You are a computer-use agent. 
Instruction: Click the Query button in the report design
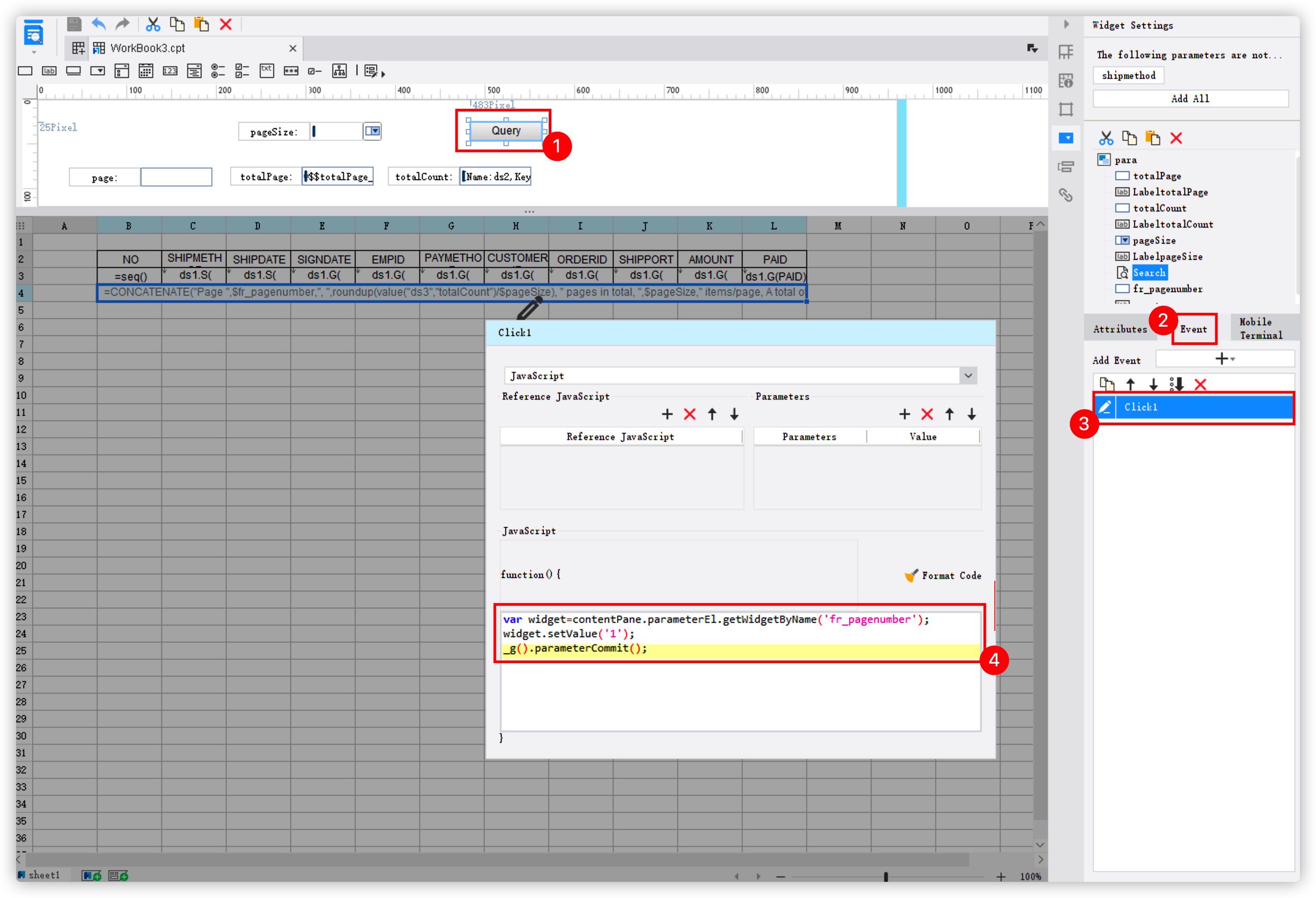click(506, 130)
